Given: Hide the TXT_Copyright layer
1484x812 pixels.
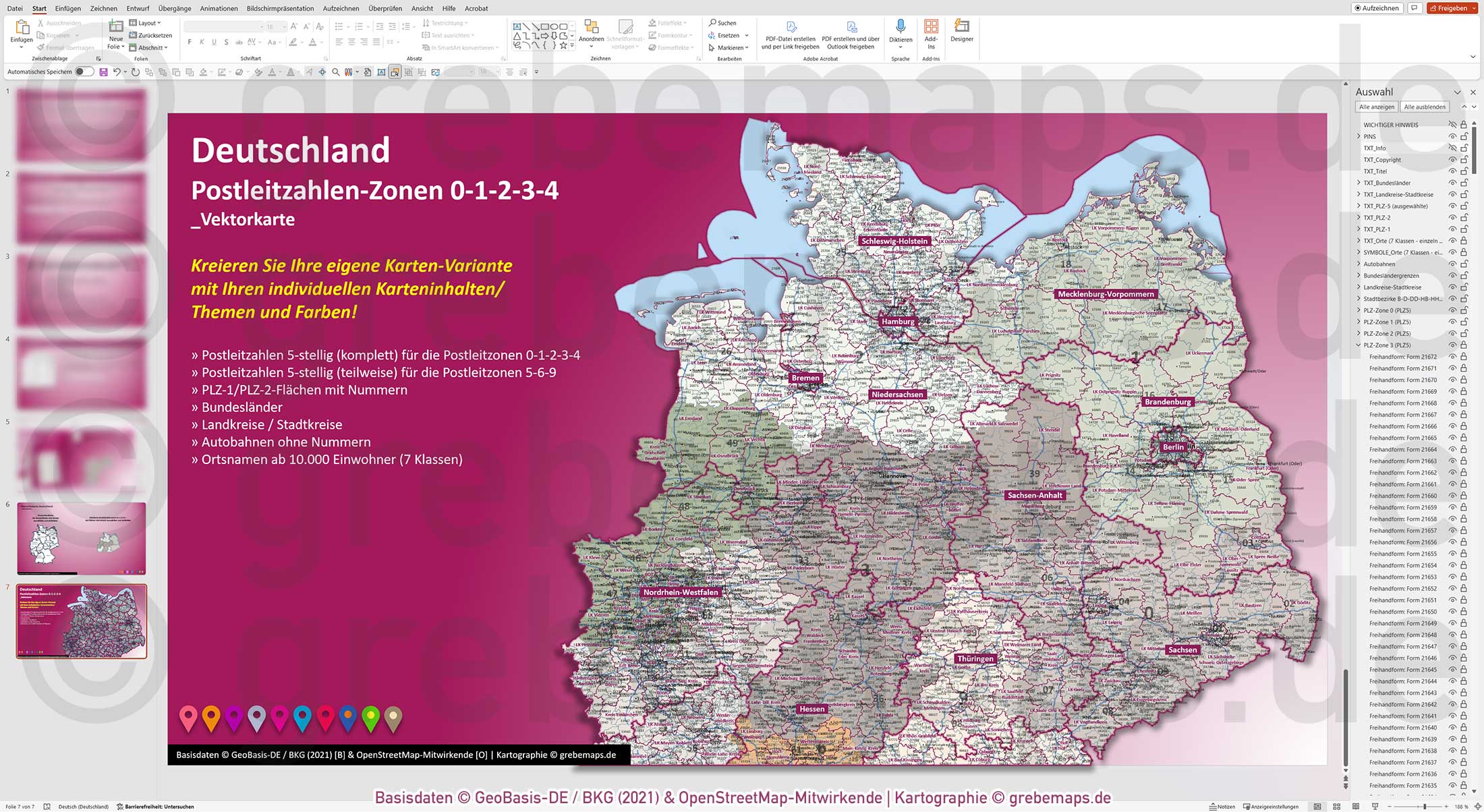Looking at the screenshot, I should point(1452,160).
